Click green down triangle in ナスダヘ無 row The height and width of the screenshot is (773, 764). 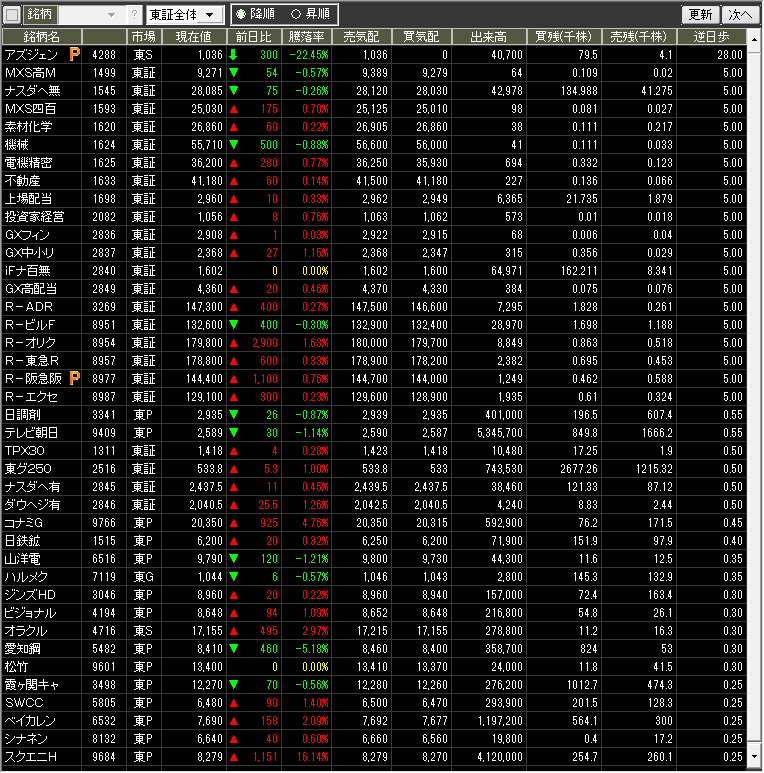point(234,90)
